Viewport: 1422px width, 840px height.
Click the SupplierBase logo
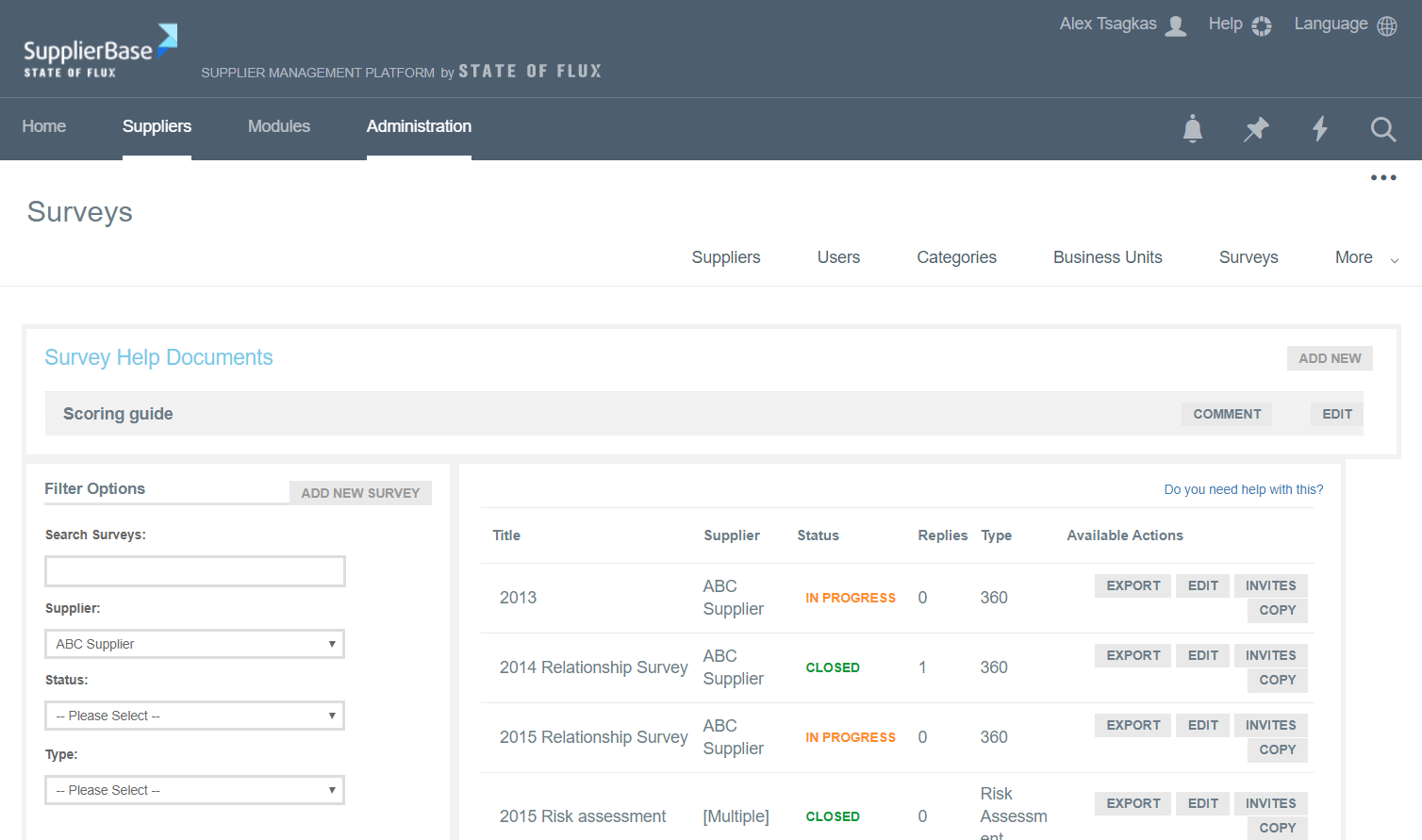pos(98,49)
